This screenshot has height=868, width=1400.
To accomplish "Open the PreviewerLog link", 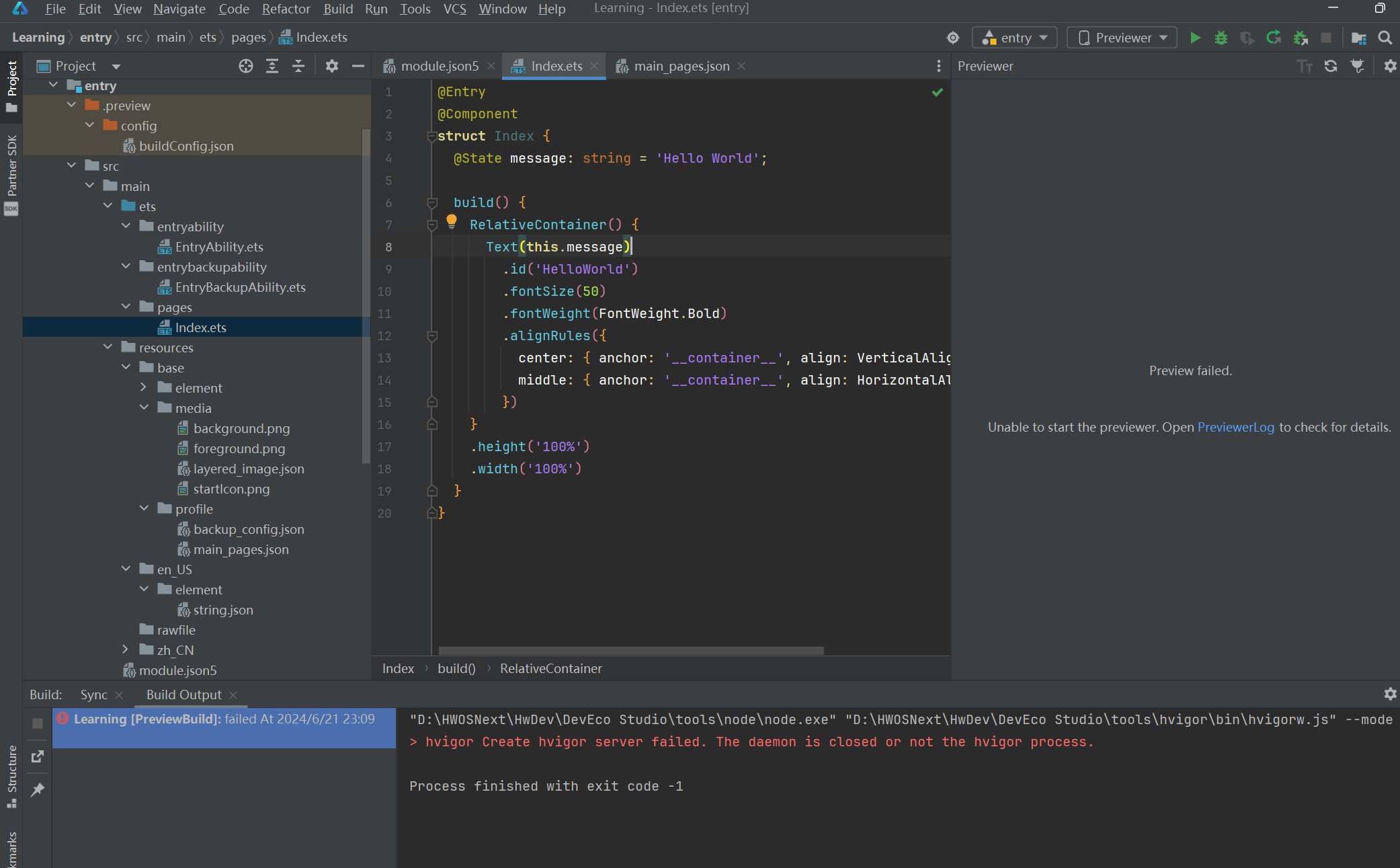I will coord(1235,427).
